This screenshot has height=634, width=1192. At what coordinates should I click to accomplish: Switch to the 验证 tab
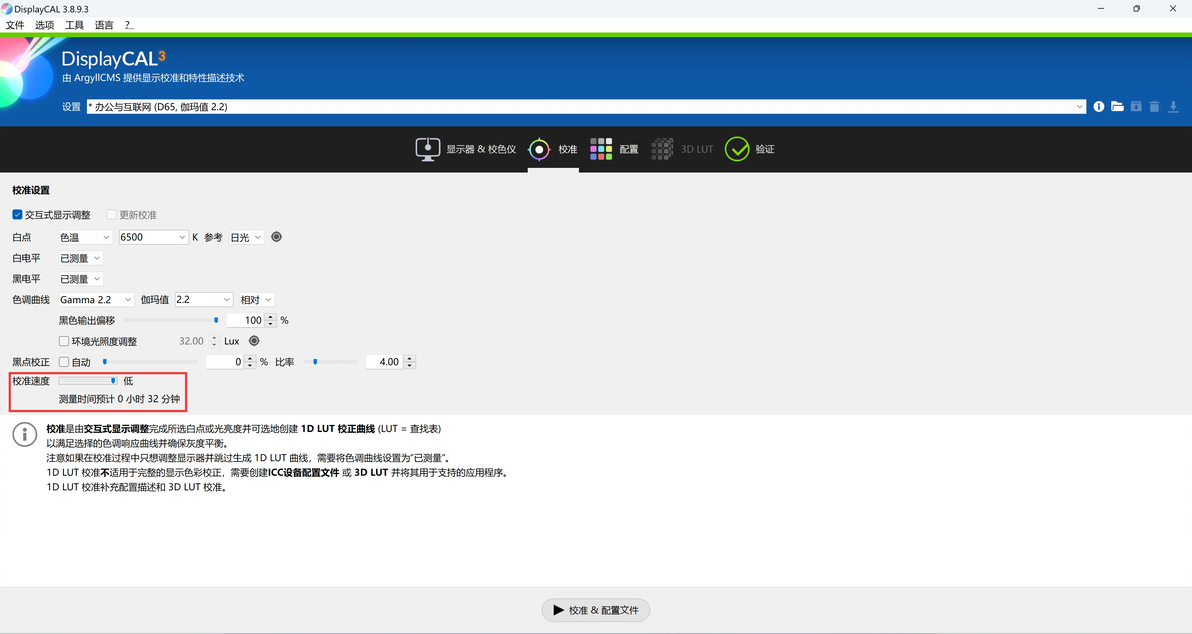click(750, 149)
